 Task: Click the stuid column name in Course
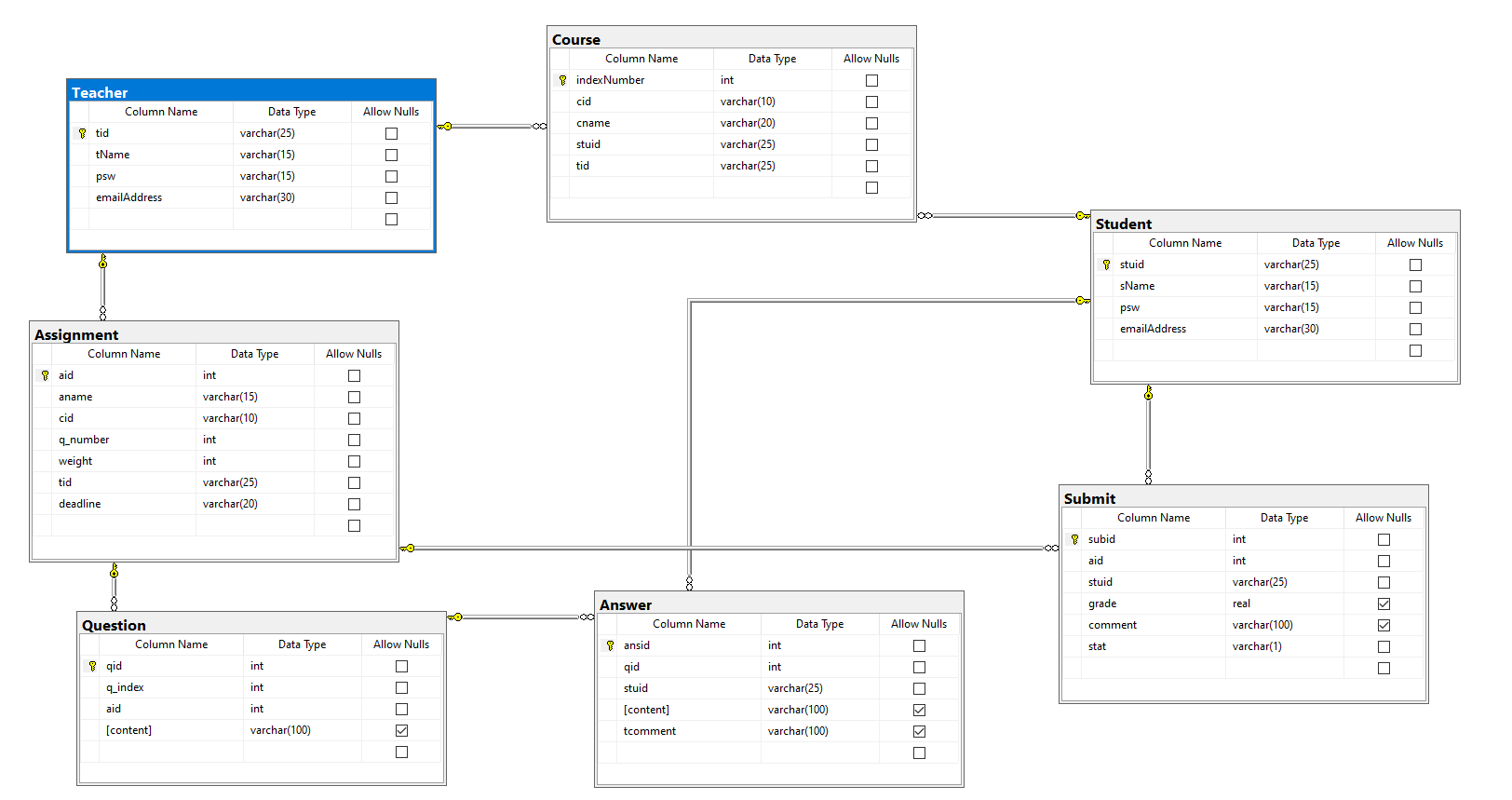click(x=588, y=144)
